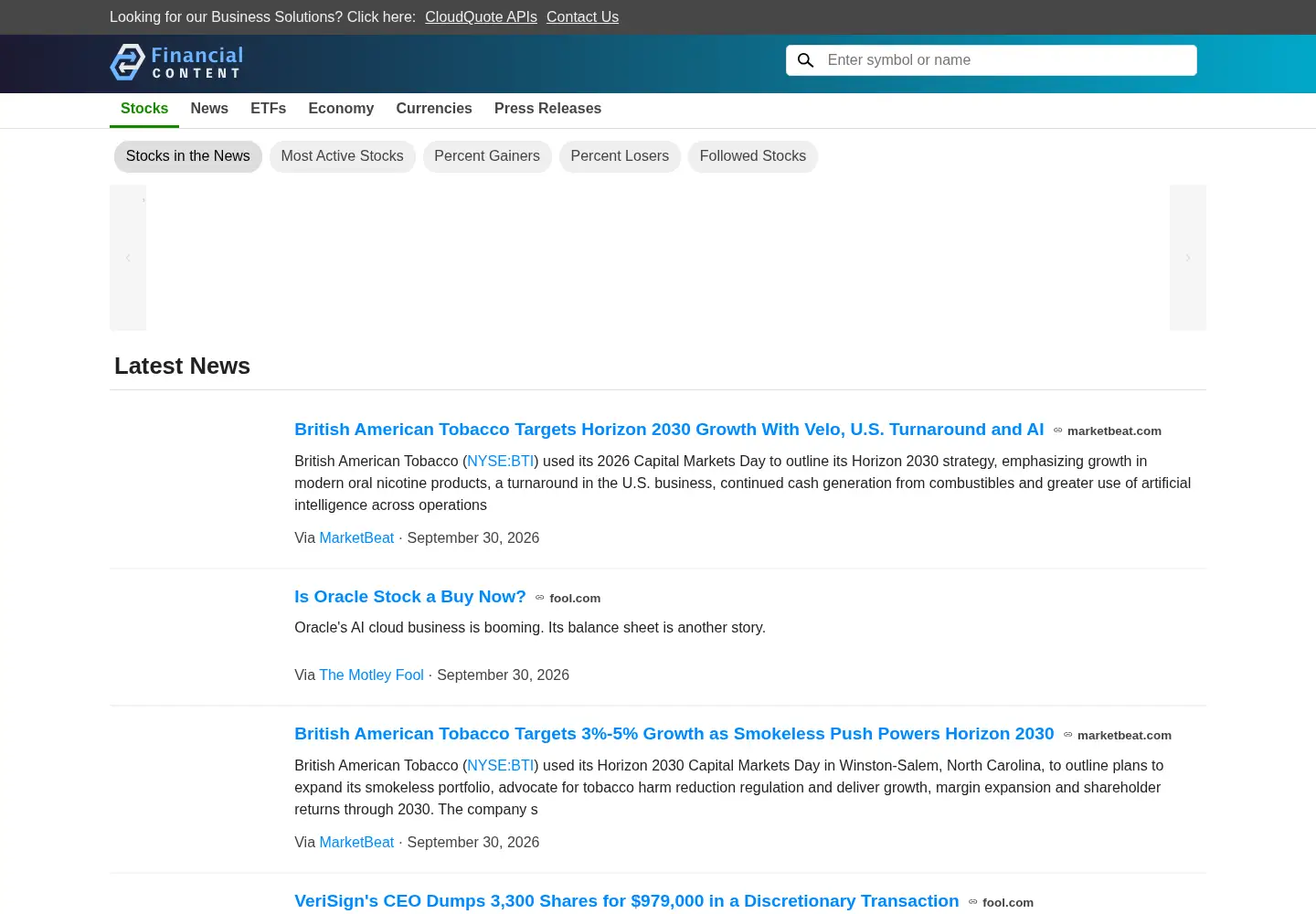The height and width of the screenshot is (914, 1316).
Task: Open the Contact Us link
Action: coord(582,17)
